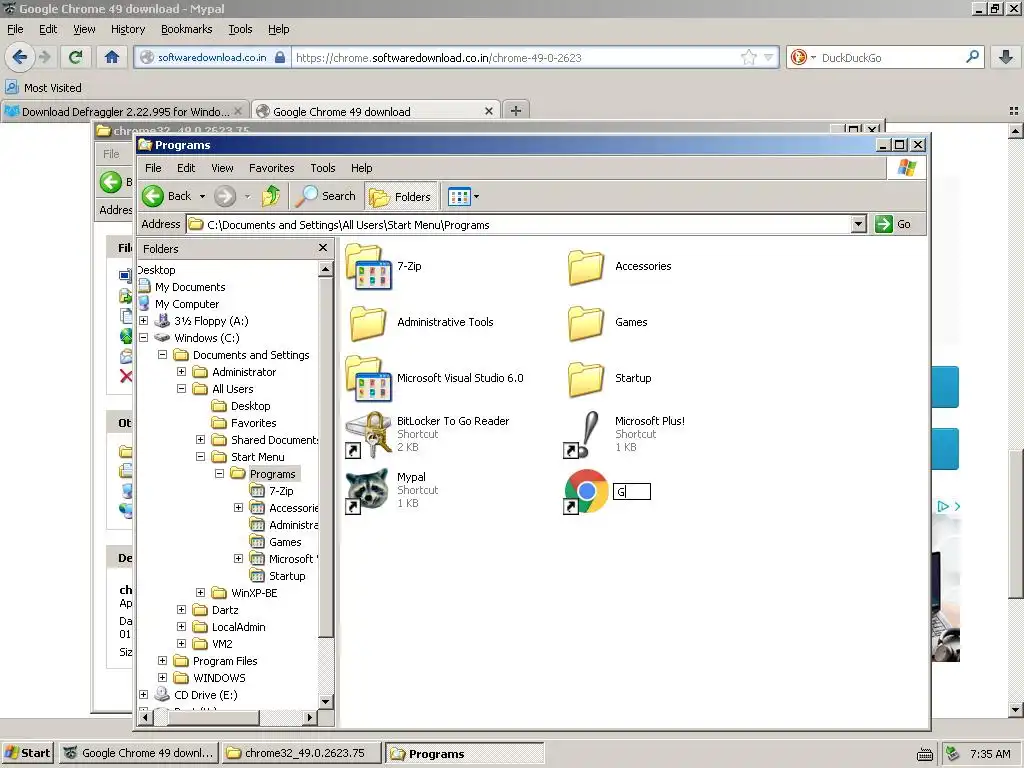Image resolution: width=1024 pixels, height=768 pixels.
Task: Select the BitLocker To Go Reader shortcut
Action: [x=368, y=434]
